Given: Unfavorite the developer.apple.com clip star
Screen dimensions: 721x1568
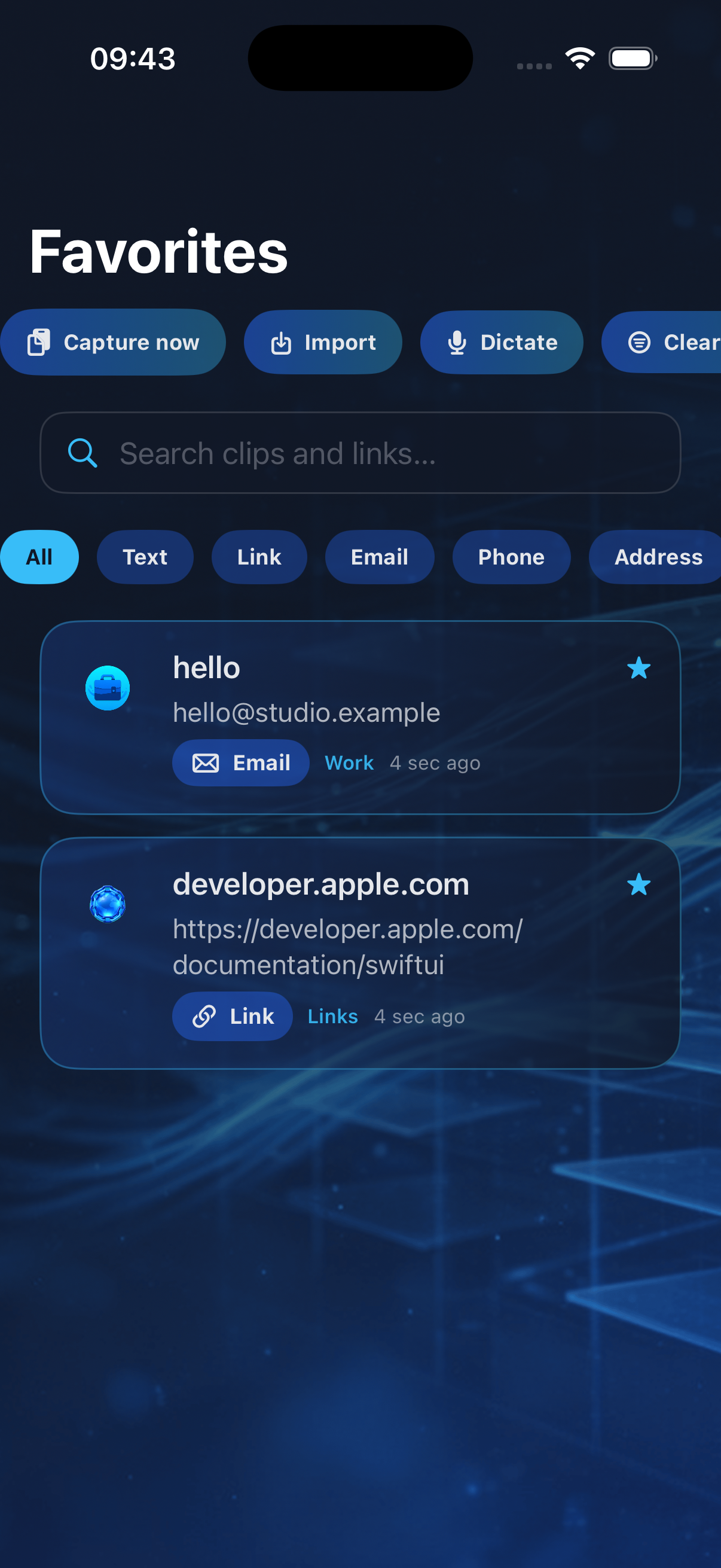Looking at the screenshot, I should pos(639,884).
